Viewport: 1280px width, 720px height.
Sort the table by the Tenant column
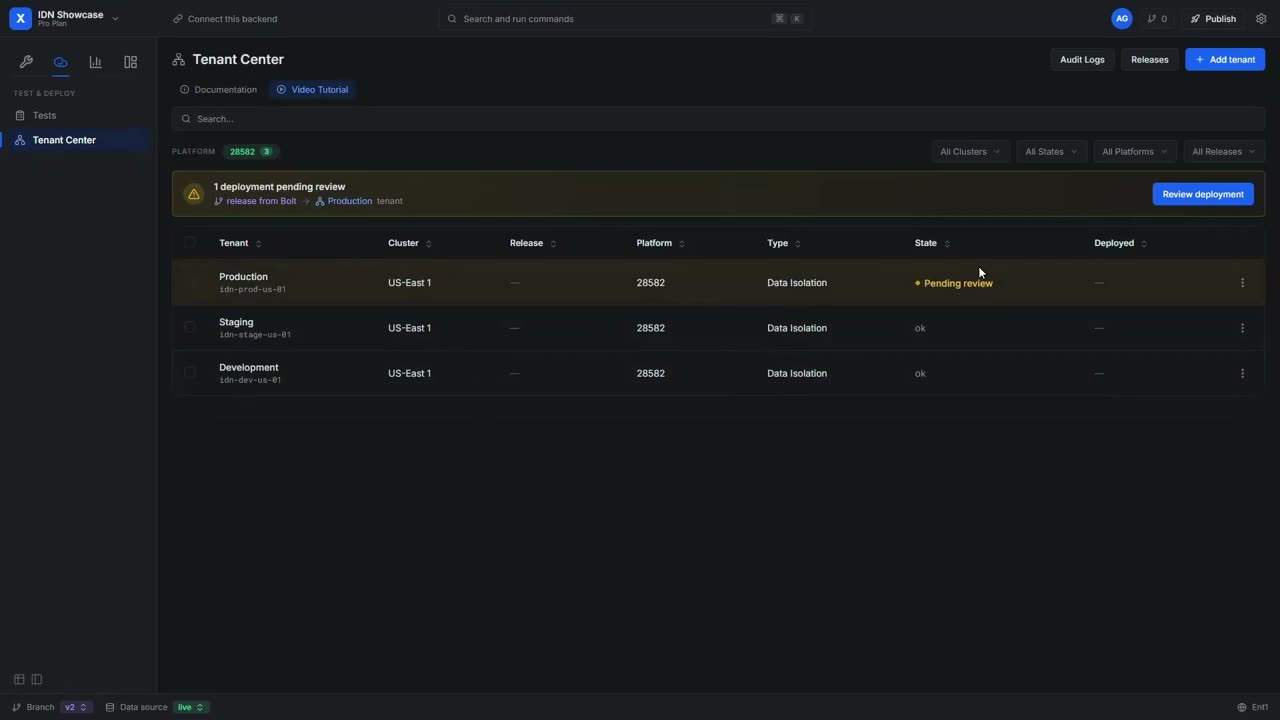pos(240,243)
